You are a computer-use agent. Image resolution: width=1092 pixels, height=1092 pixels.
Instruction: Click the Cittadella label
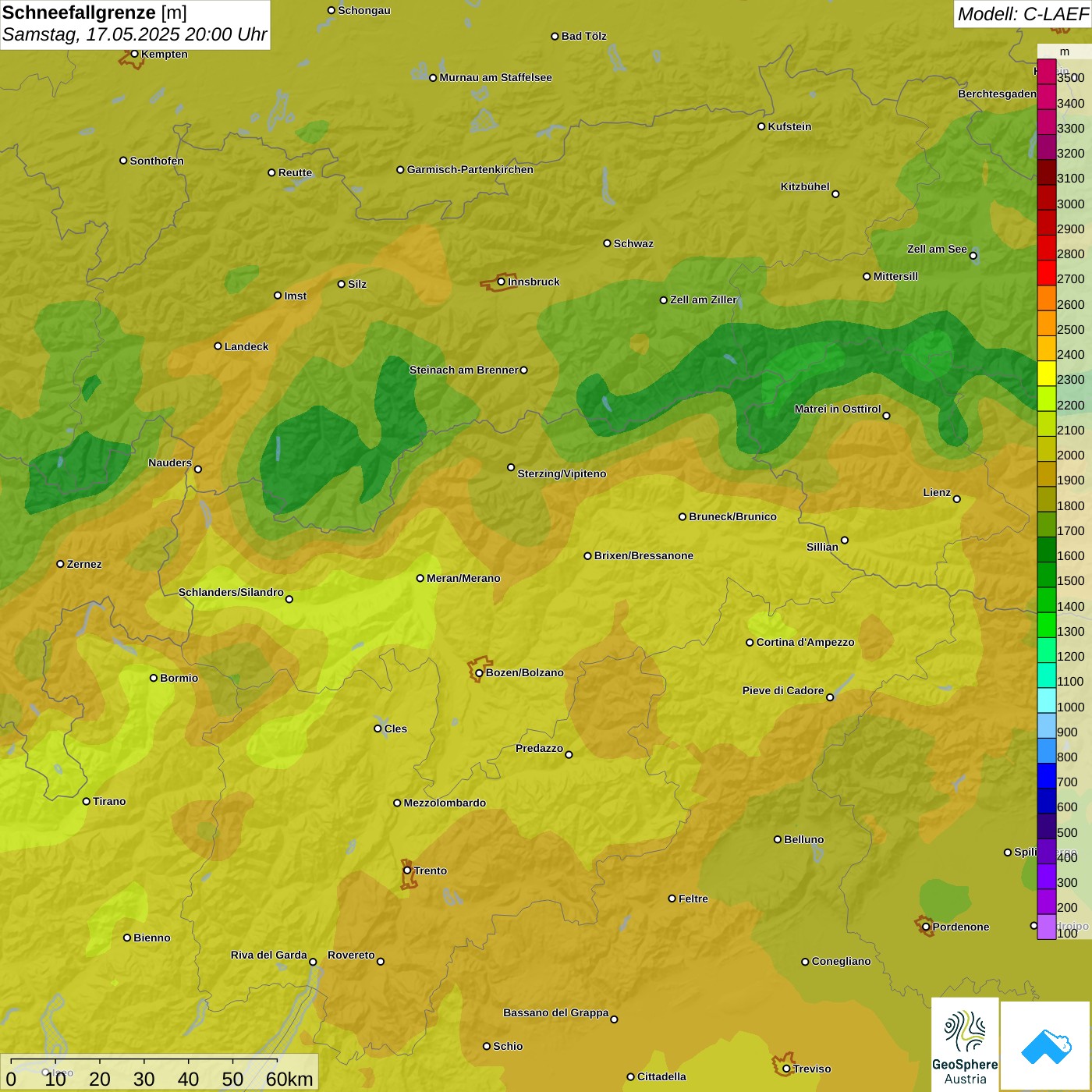[662, 1076]
